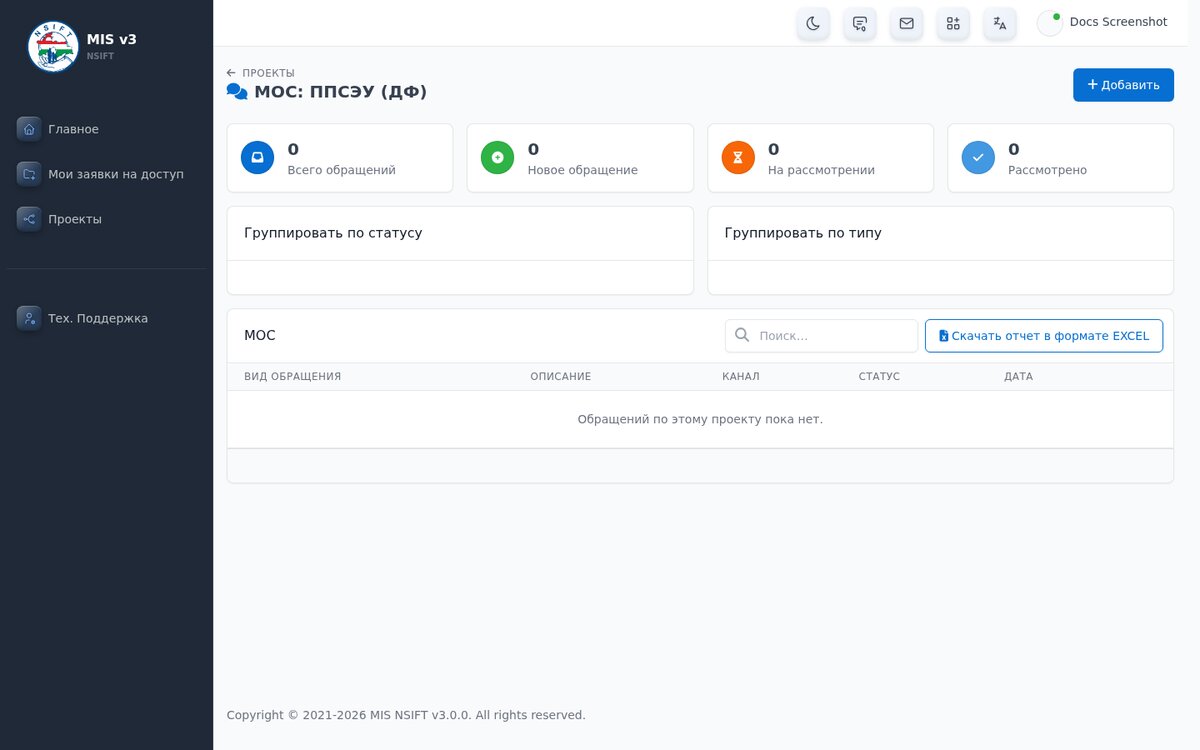Sort by СТАТУС column header
The image size is (1200, 750).
pyautogui.click(x=879, y=377)
